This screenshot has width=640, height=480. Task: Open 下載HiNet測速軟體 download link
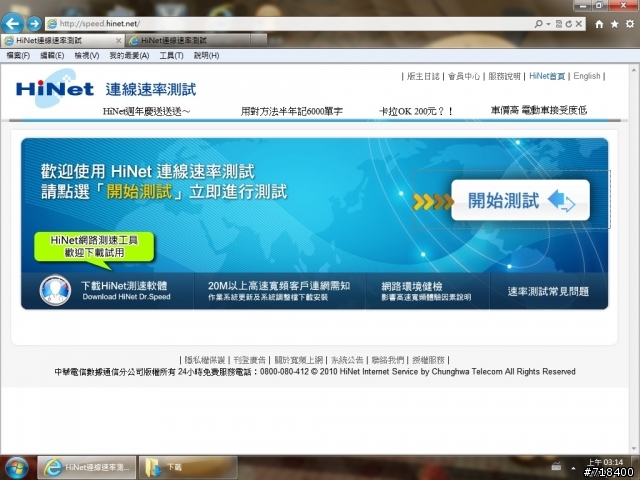126,291
